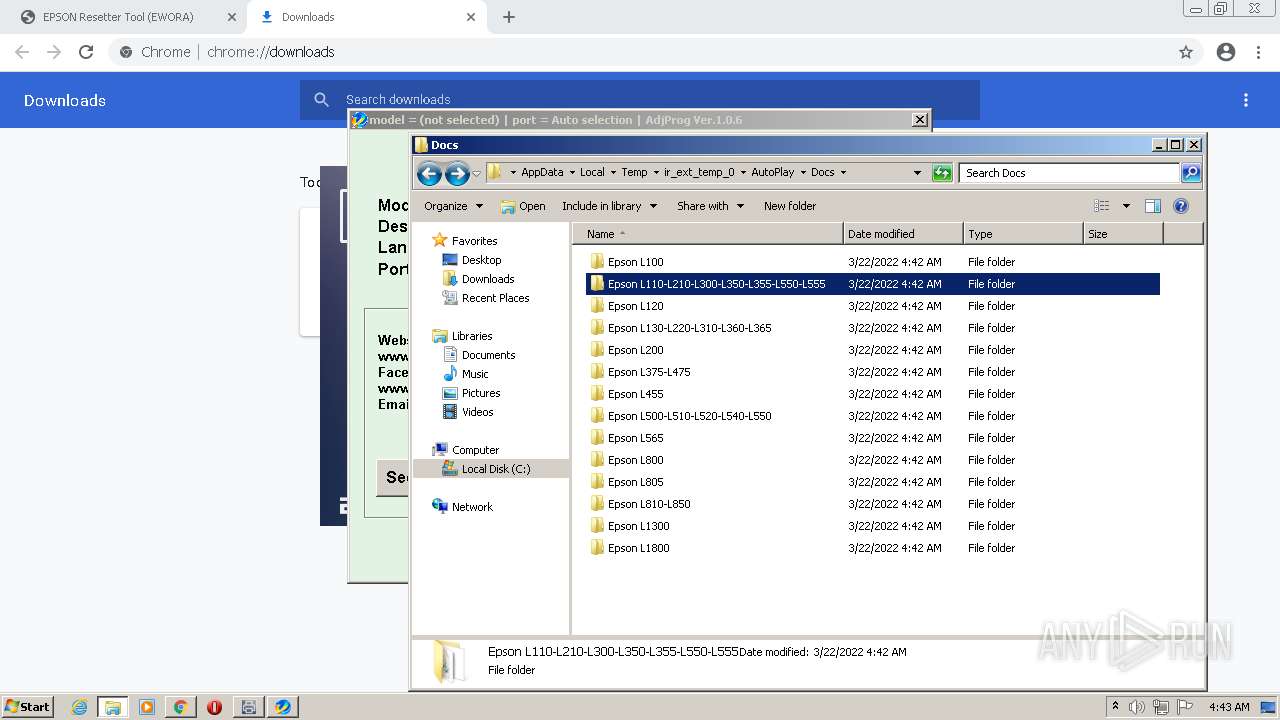The width and height of the screenshot is (1280, 720).
Task: Click Temp in the breadcrumb path
Action: 634,172
